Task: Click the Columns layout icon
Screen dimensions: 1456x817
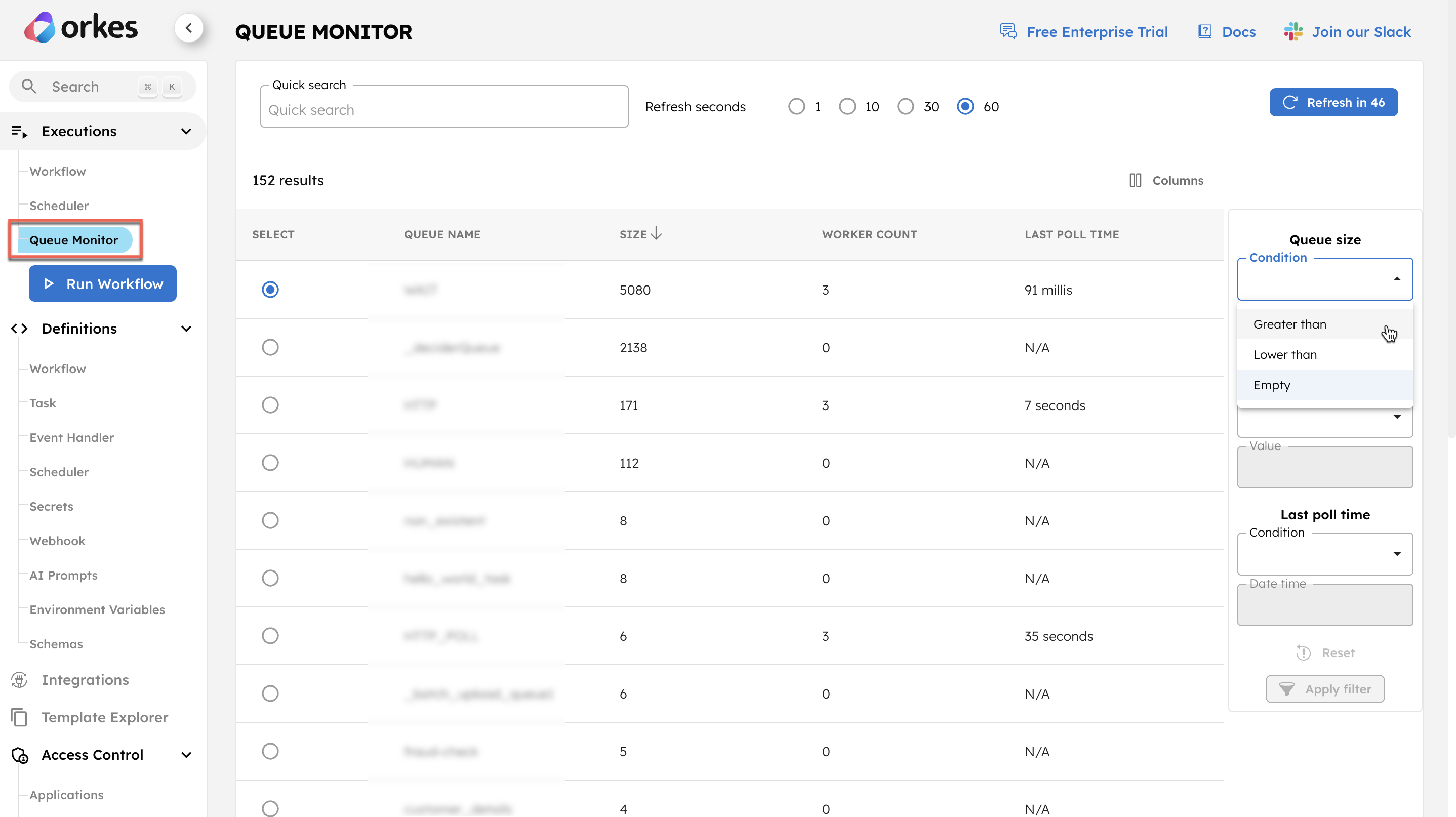Action: click(x=1135, y=180)
